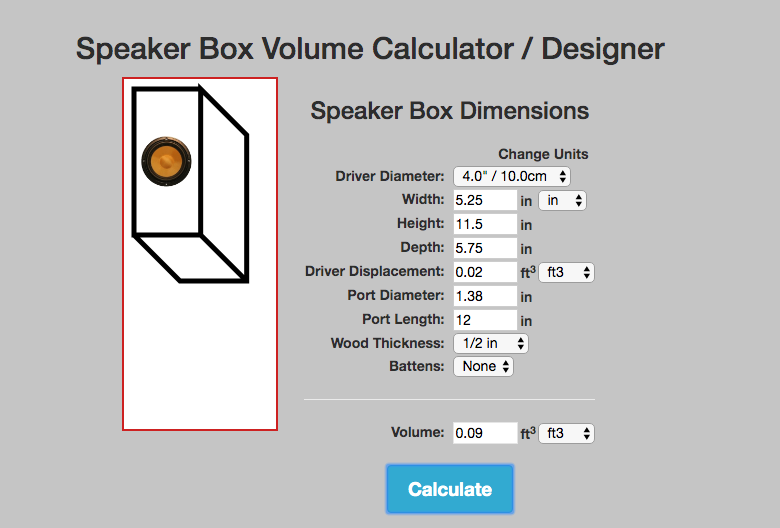
Task: Click the speaker driver image in diagram
Action: pos(166,161)
